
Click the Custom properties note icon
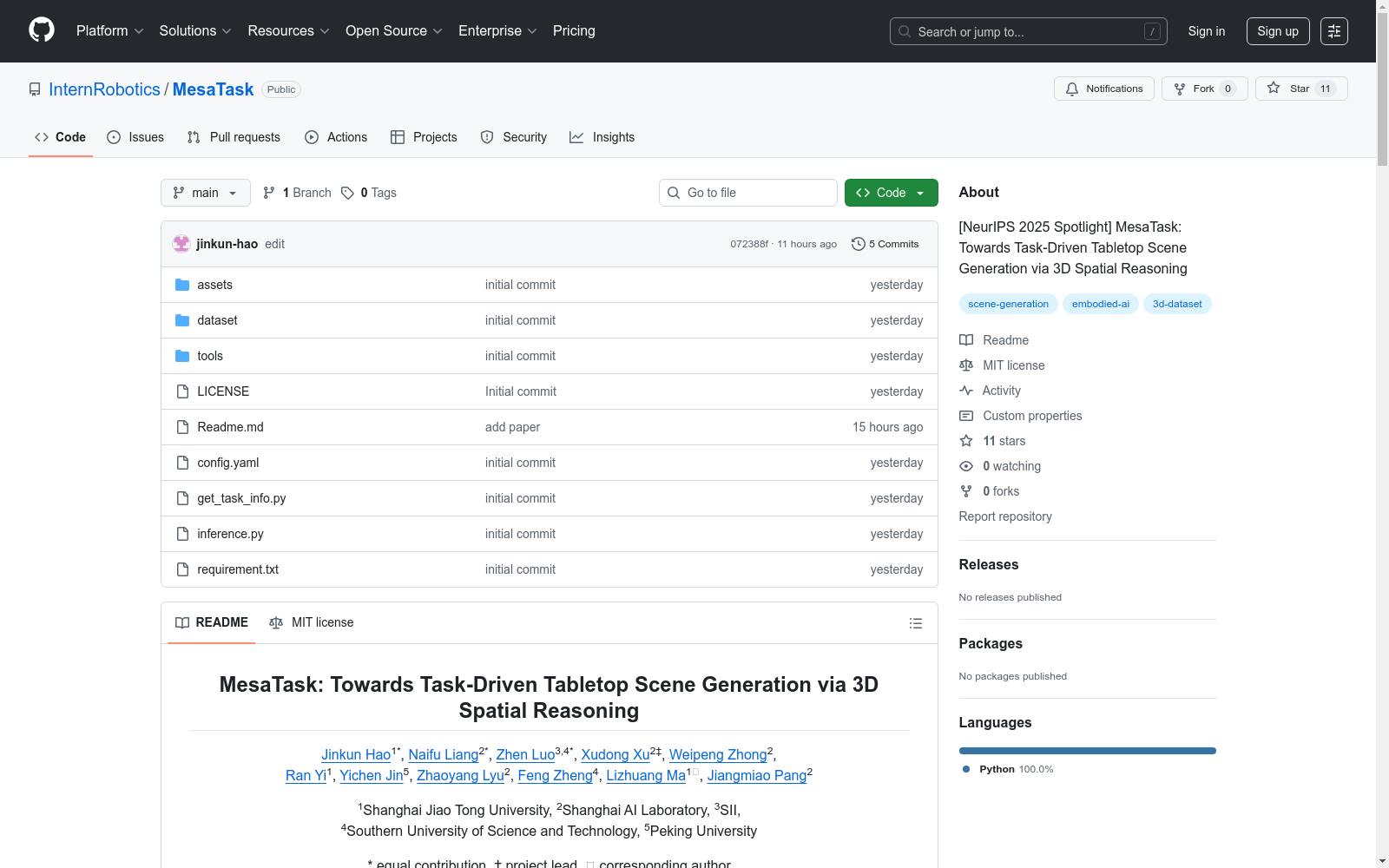tap(966, 416)
